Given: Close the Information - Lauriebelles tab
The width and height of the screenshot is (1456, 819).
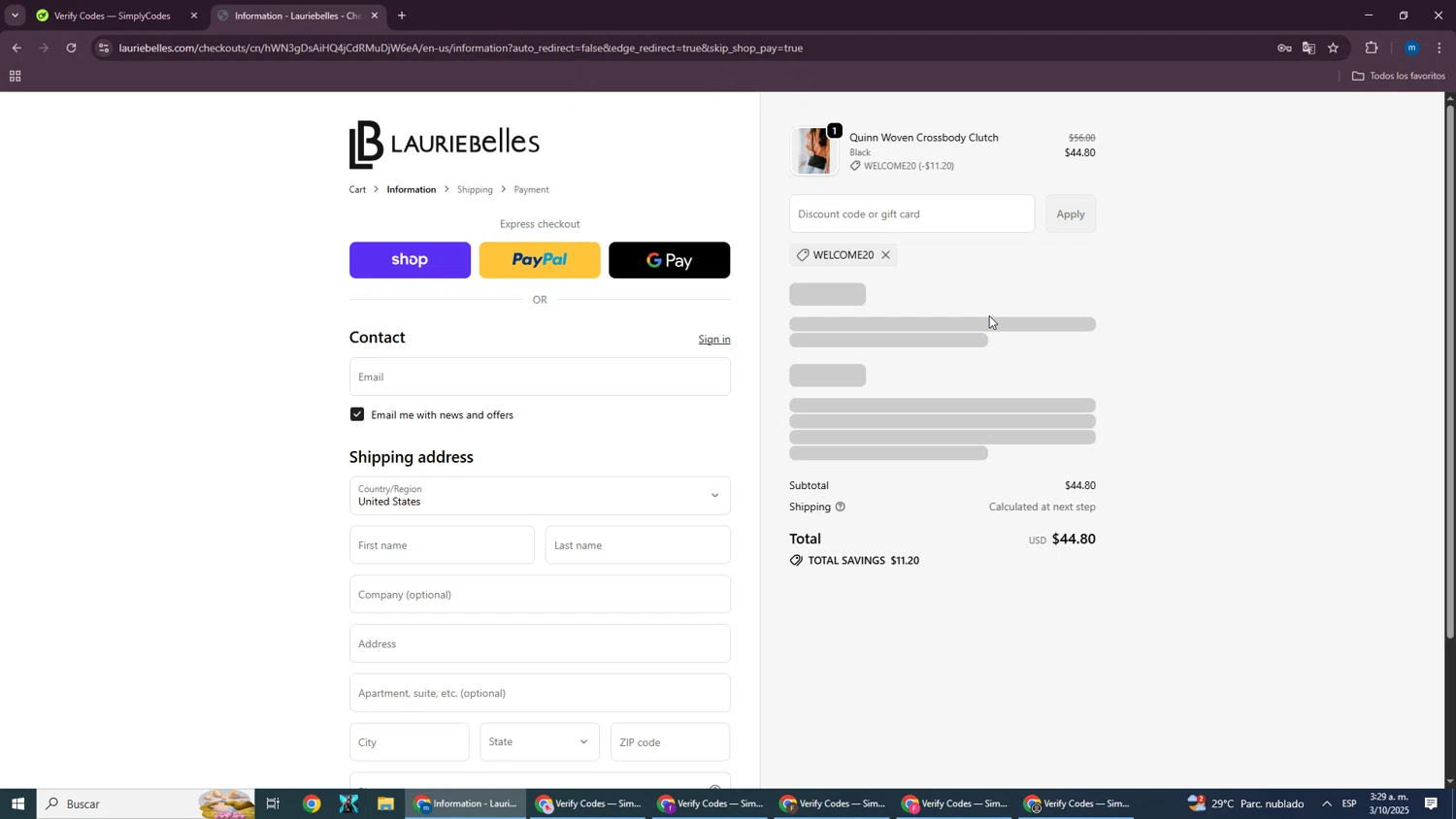Looking at the screenshot, I should click(375, 16).
